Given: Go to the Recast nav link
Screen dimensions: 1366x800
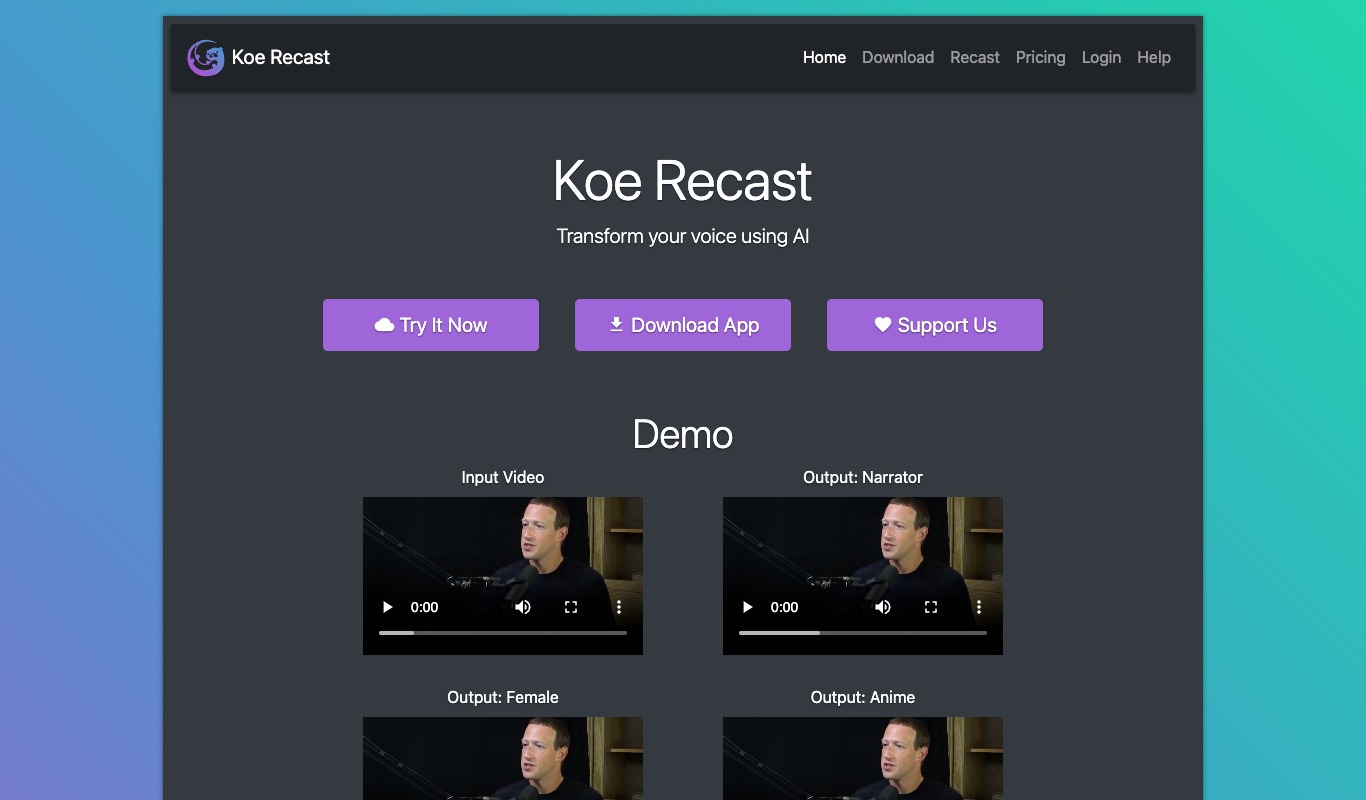Looking at the screenshot, I should 975,58.
